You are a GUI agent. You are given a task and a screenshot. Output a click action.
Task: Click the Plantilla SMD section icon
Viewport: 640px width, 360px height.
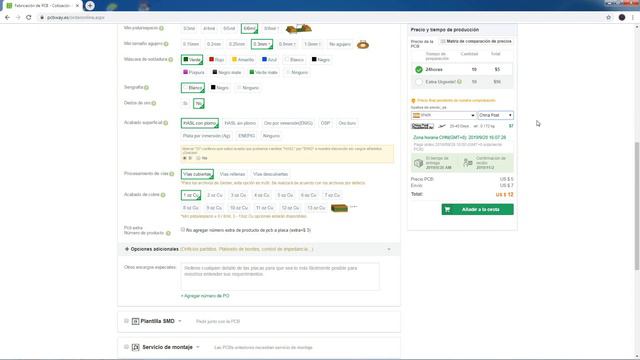point(136,322)
